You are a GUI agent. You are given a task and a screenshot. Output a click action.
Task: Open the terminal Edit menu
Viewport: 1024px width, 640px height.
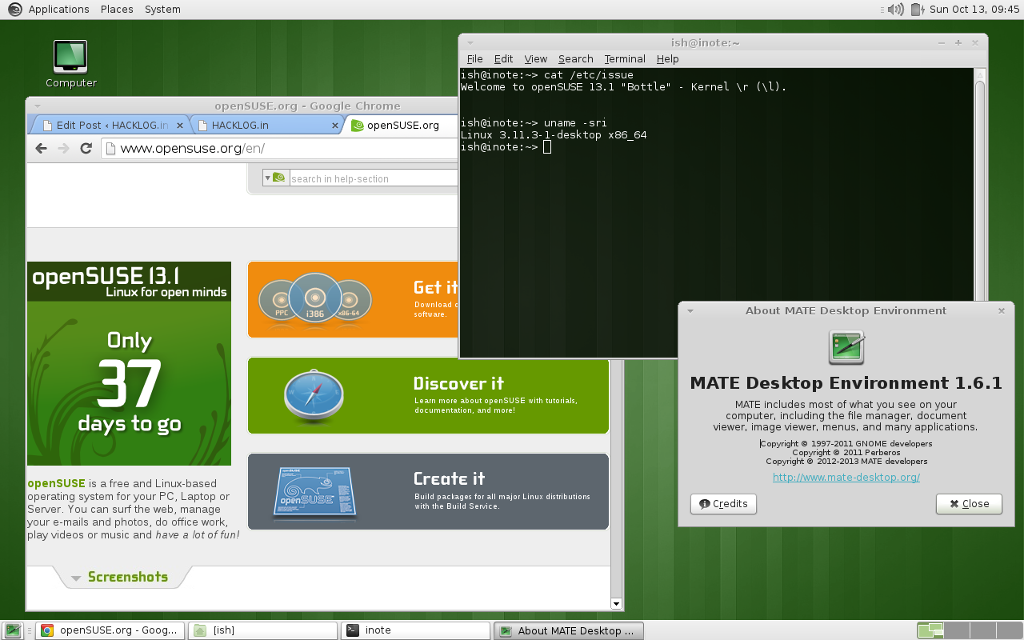503,59
